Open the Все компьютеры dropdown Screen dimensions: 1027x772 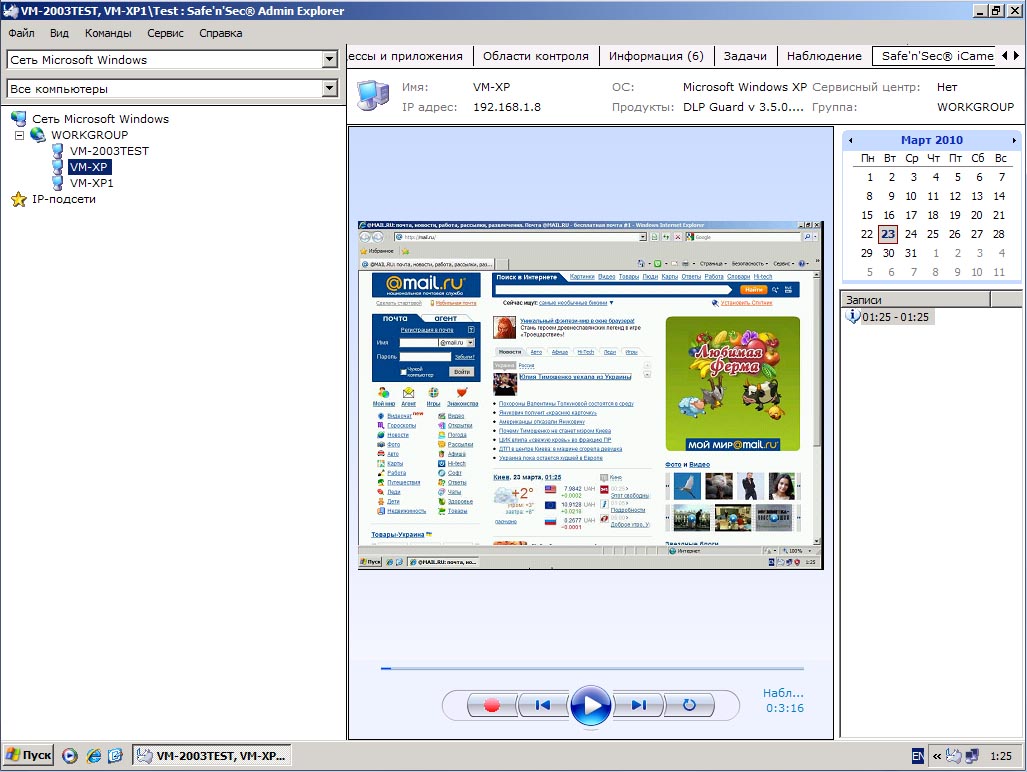tap(329, 88)
